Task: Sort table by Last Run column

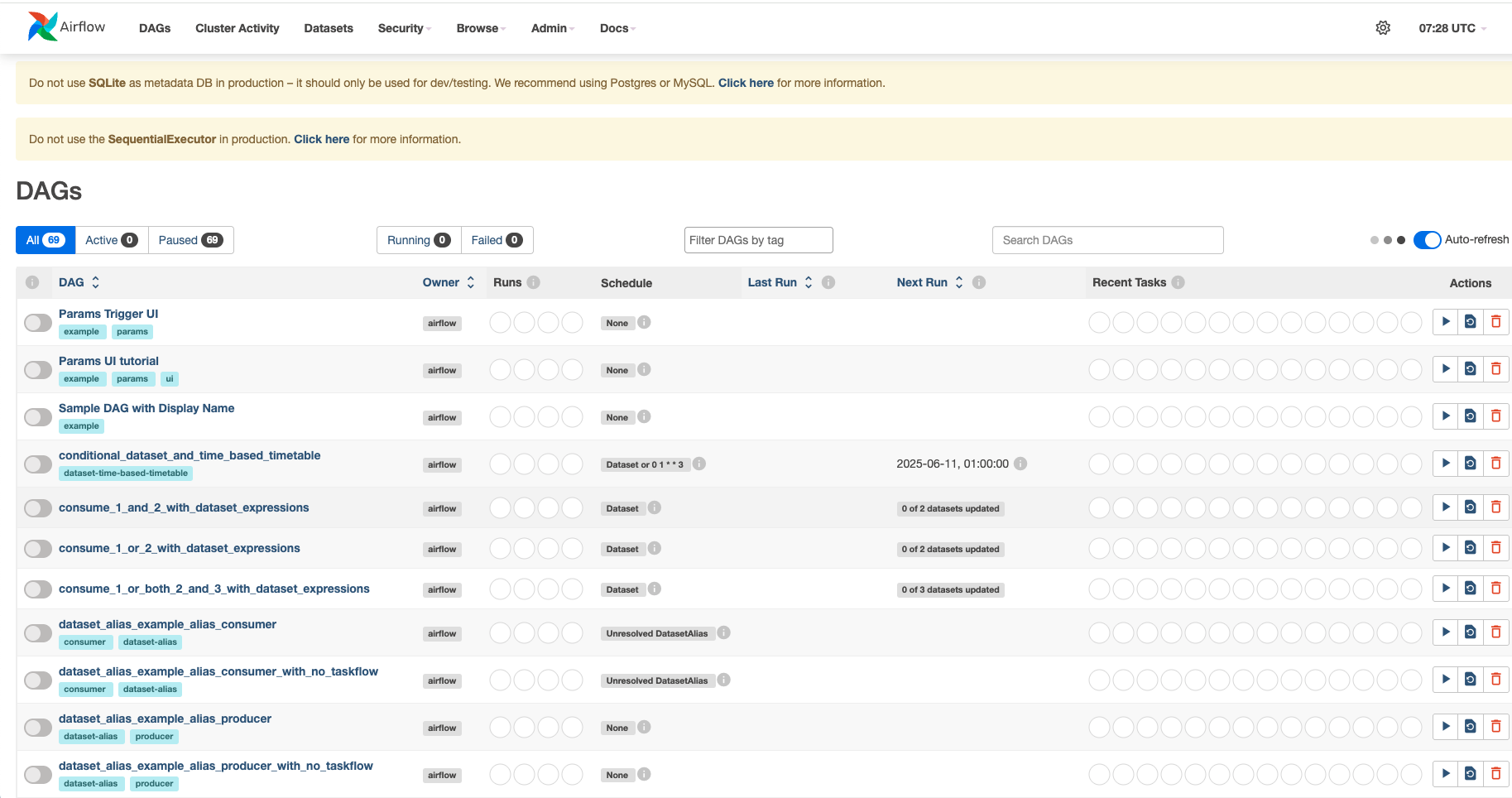Action: 780,282
